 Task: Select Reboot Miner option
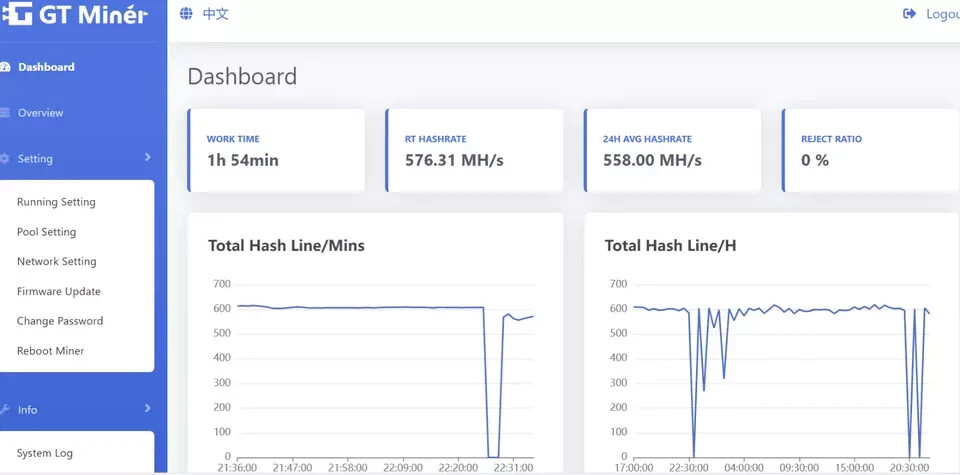point(50,351)
